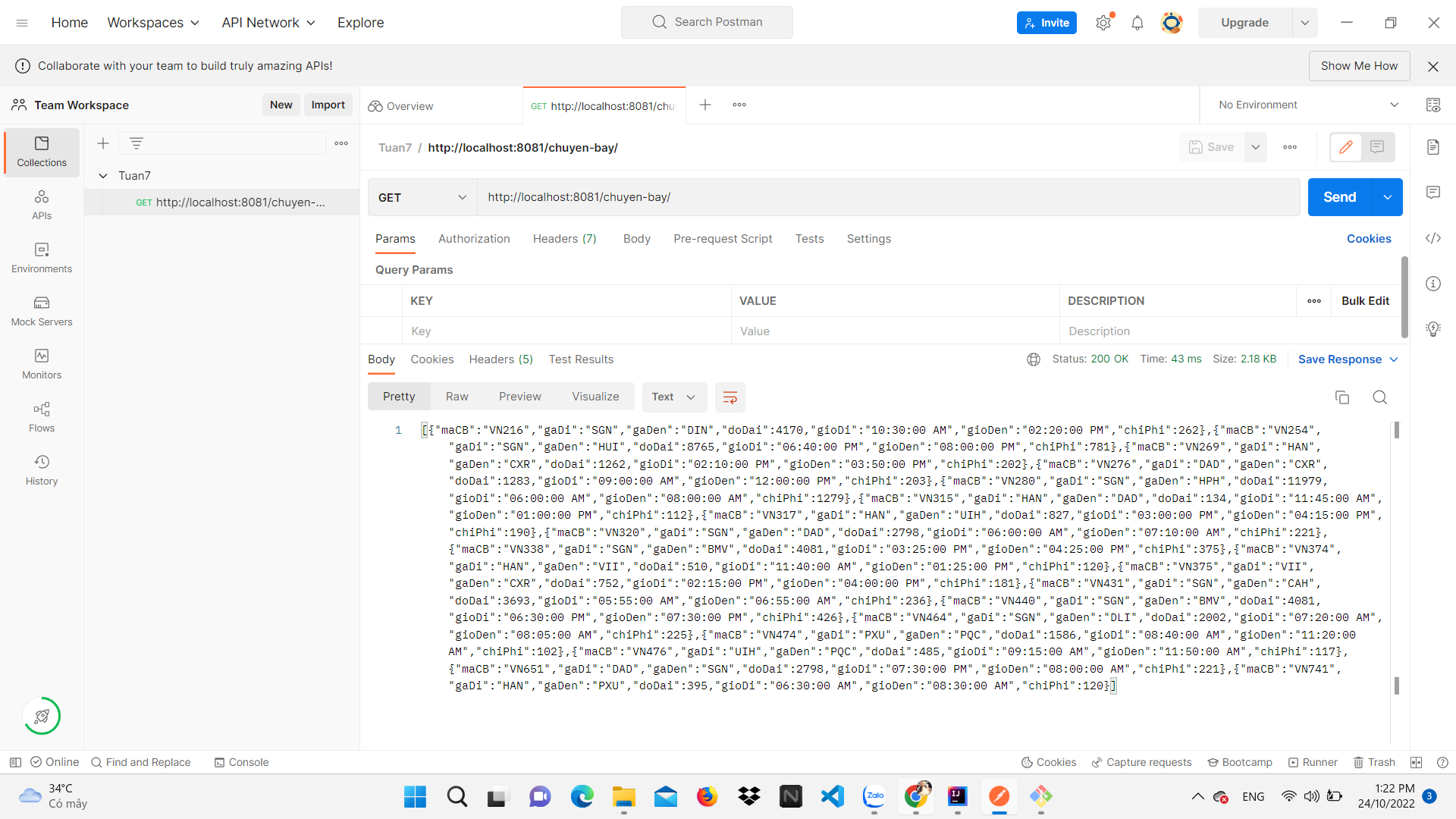Screen dimensions: 1456x819
Task: Open the GET method dropdown
Action: (x=422, y=197)
